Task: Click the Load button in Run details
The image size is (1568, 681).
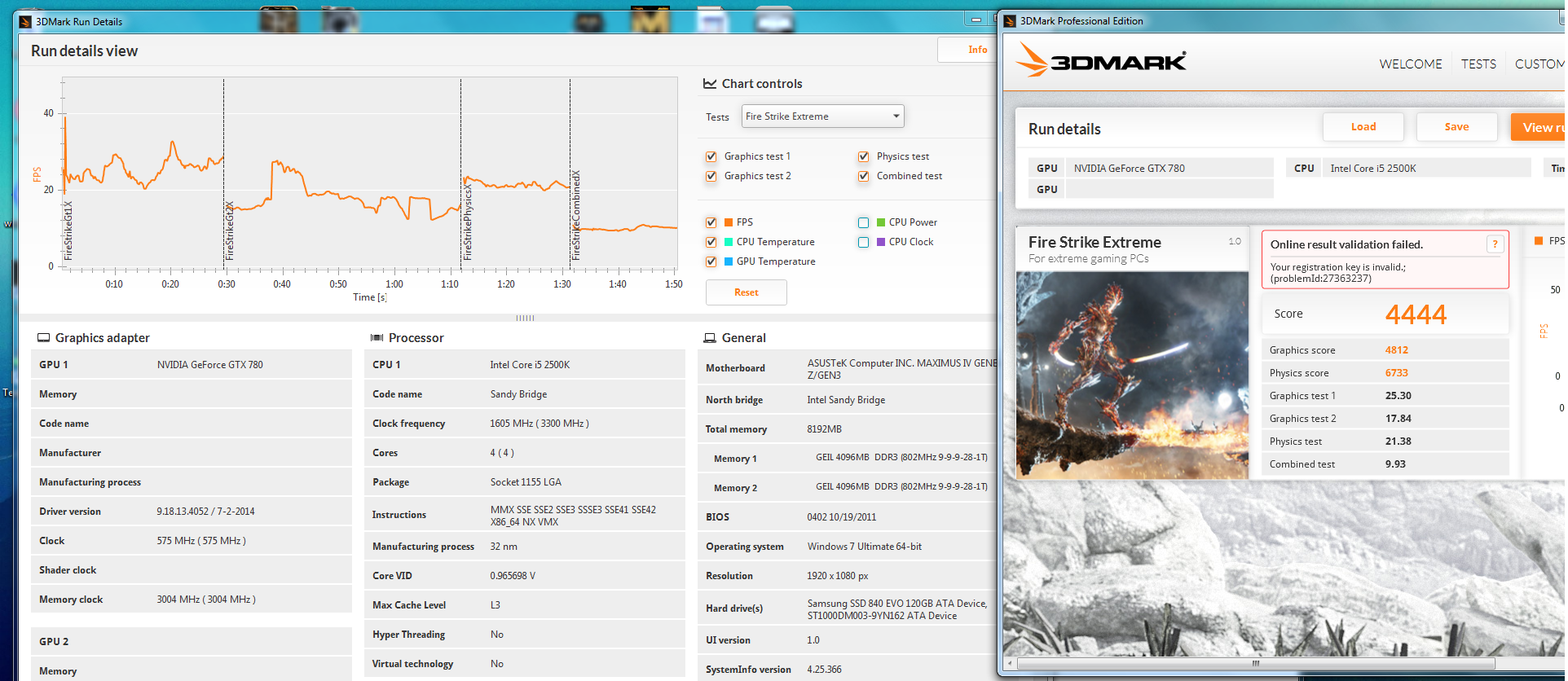Action: point(1363,127)
